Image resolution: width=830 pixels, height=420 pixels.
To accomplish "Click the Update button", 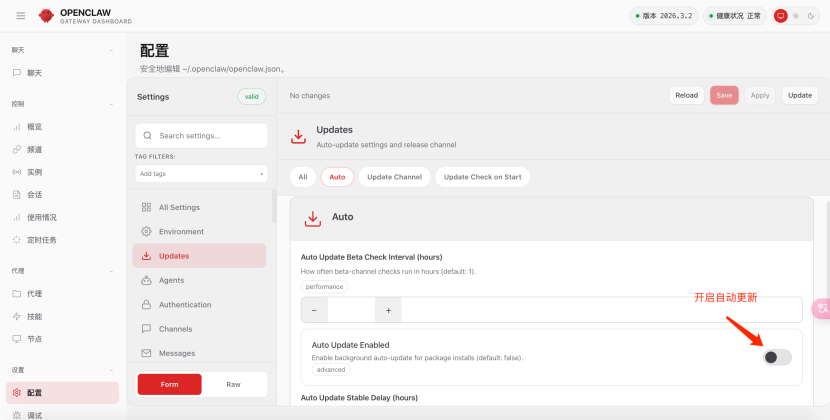I will (800, 95).
